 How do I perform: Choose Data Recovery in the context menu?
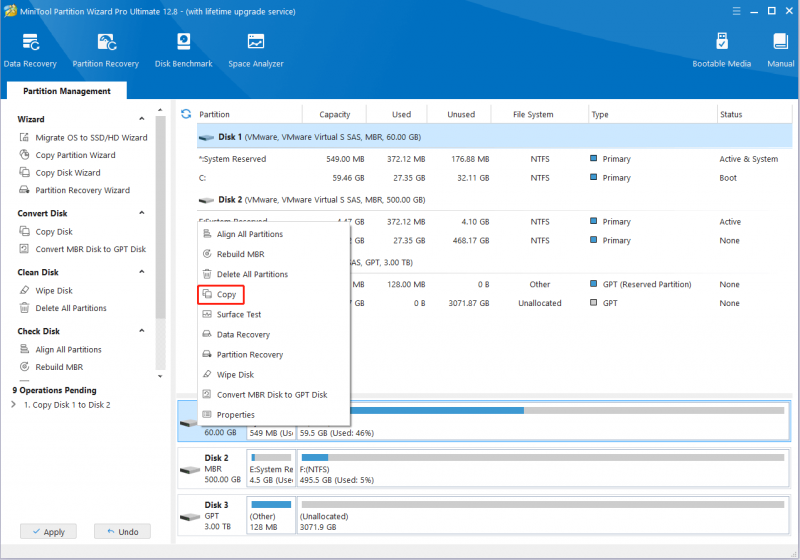pyautogui.click(x=274, y=335)
